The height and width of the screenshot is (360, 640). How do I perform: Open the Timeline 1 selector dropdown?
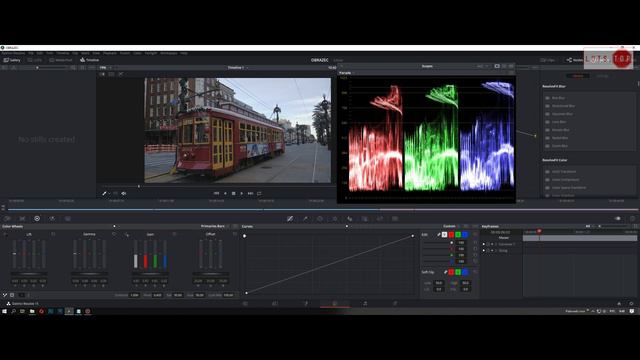(238, 68)
